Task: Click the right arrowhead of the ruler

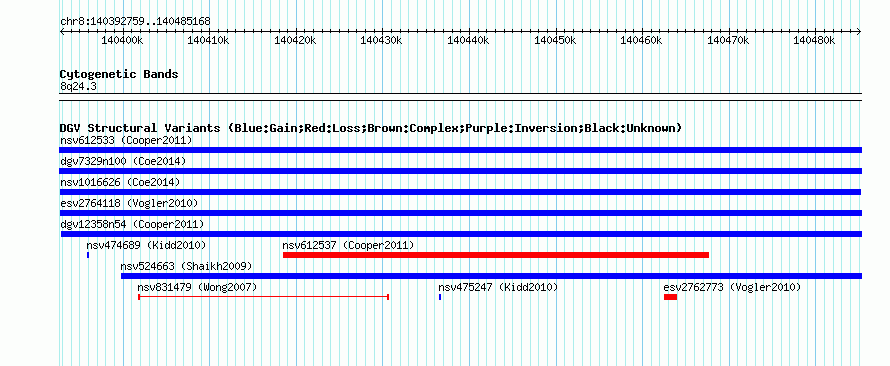Action: (859, 31)
